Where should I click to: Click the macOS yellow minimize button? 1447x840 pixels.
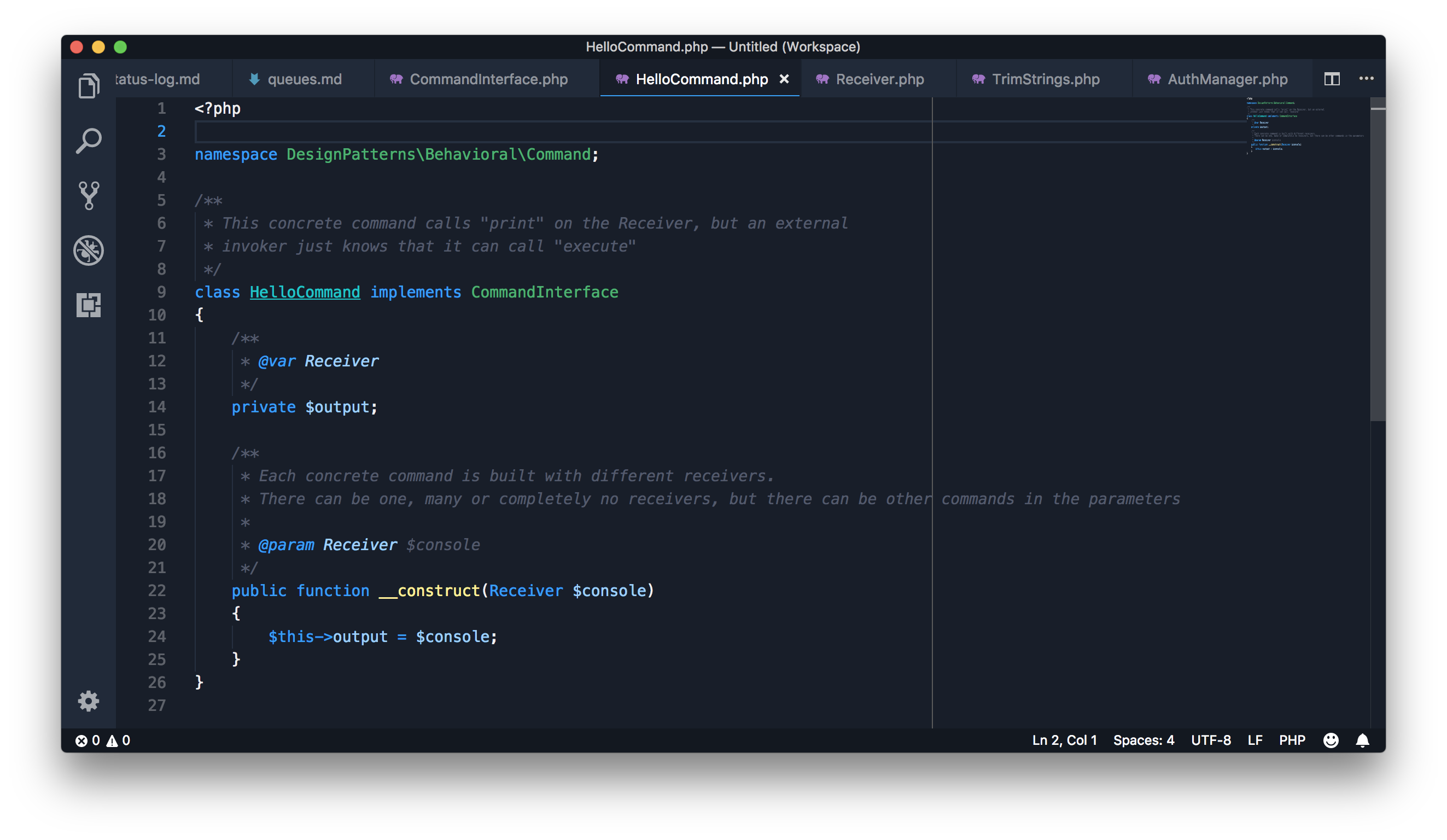coord(98,47)
